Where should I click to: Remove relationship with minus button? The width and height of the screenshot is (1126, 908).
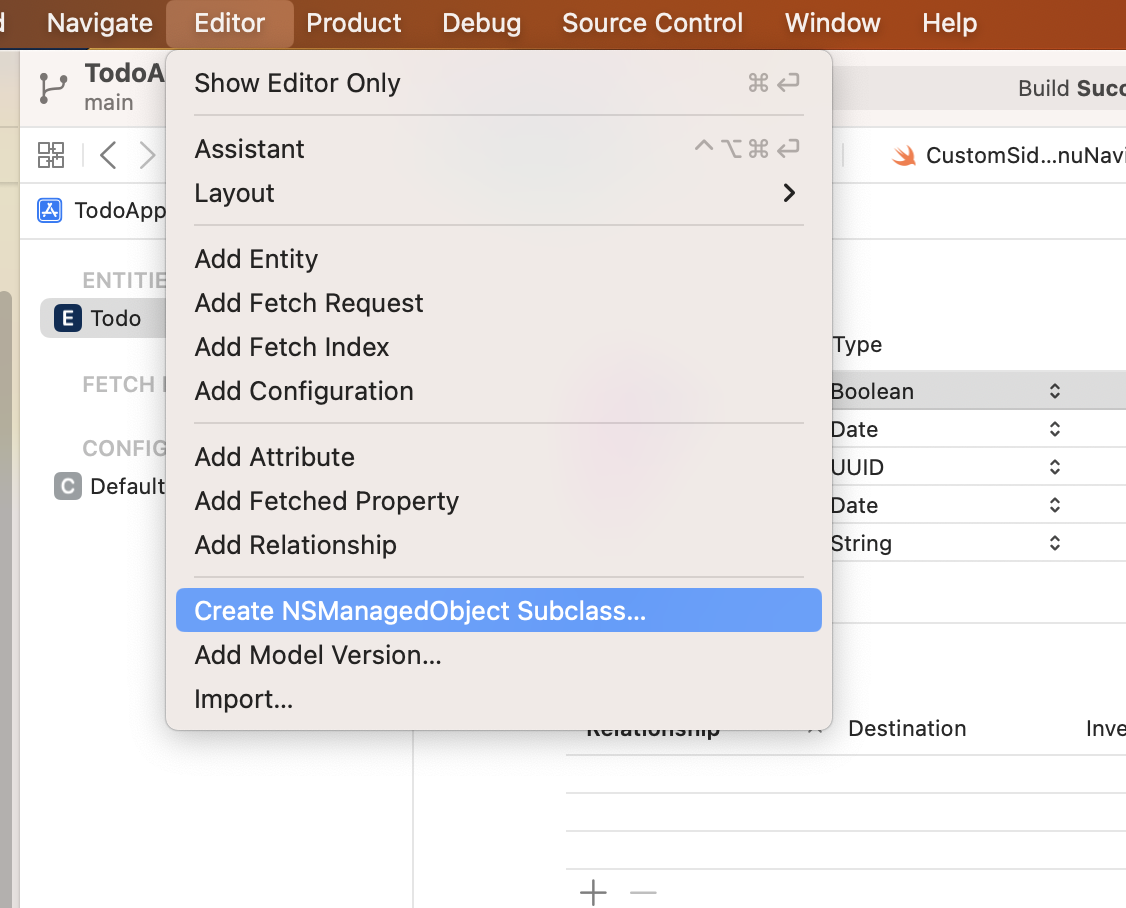pos(643,893)
